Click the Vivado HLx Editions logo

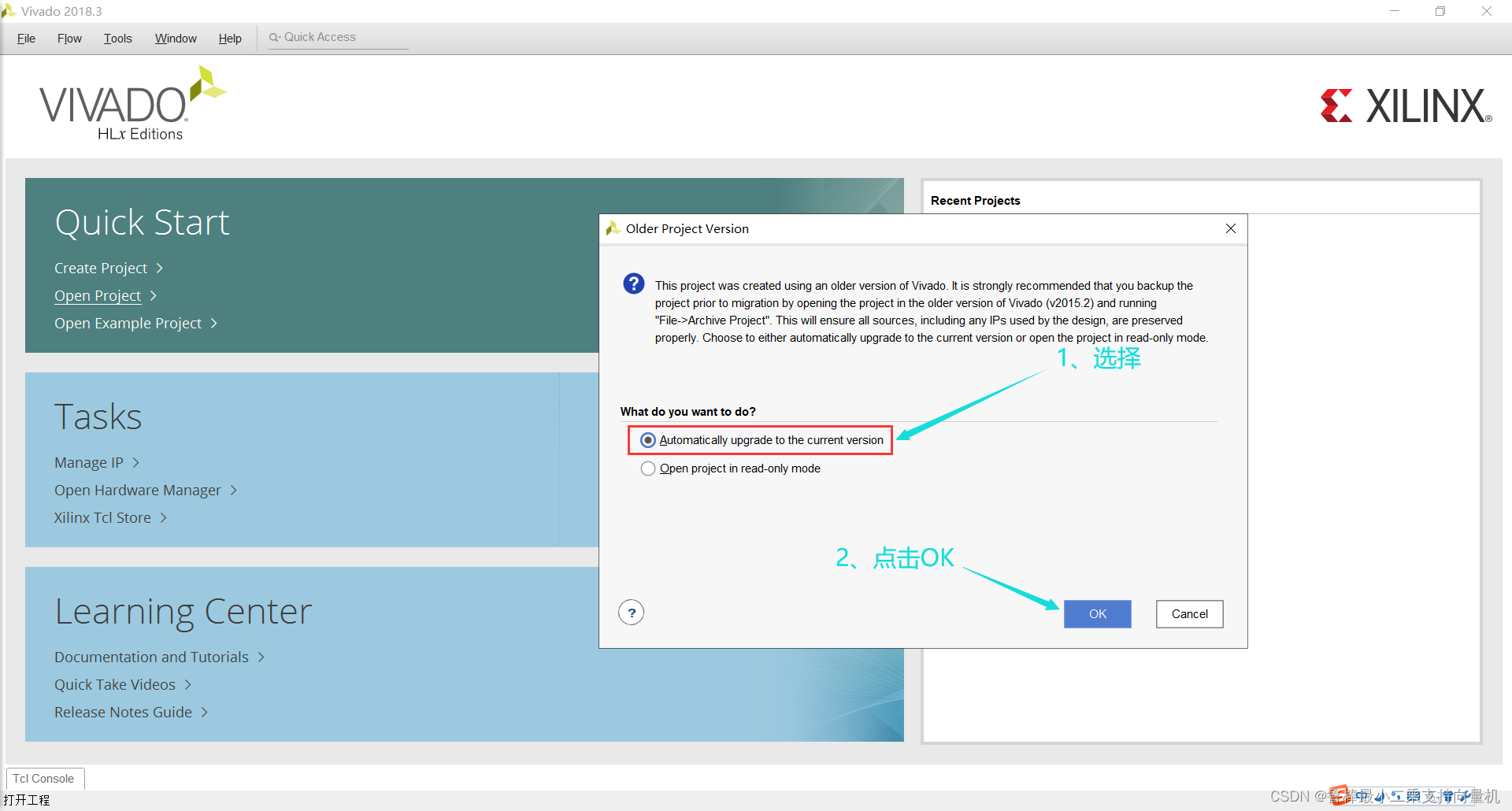coord(132,104)
